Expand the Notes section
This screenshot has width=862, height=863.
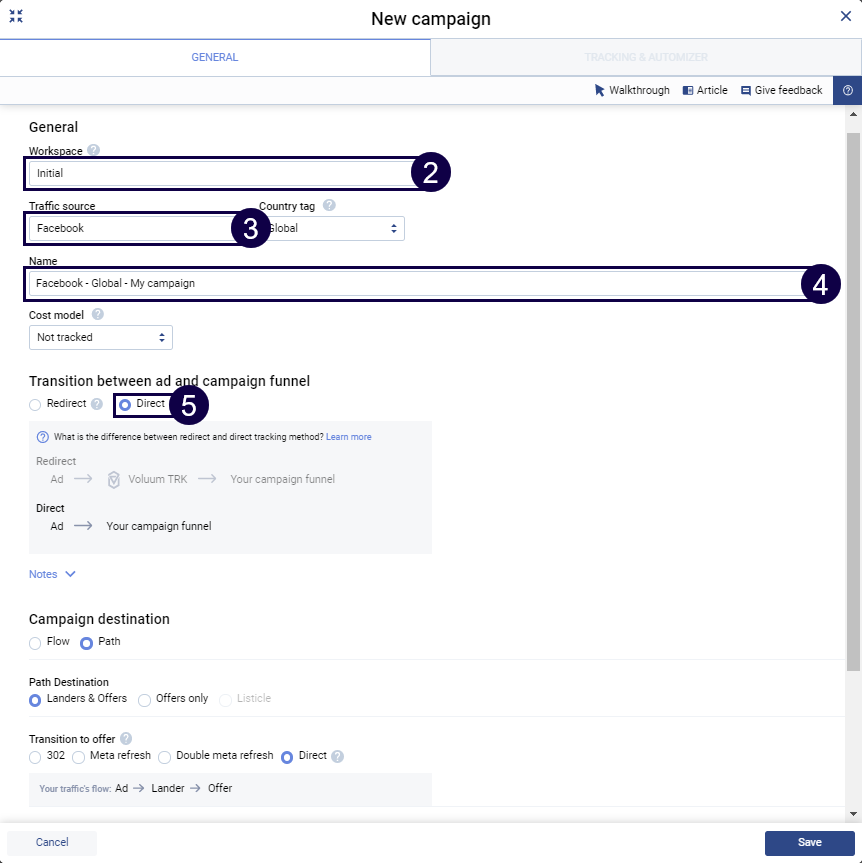pyautogui.click(x=52, y=574)
